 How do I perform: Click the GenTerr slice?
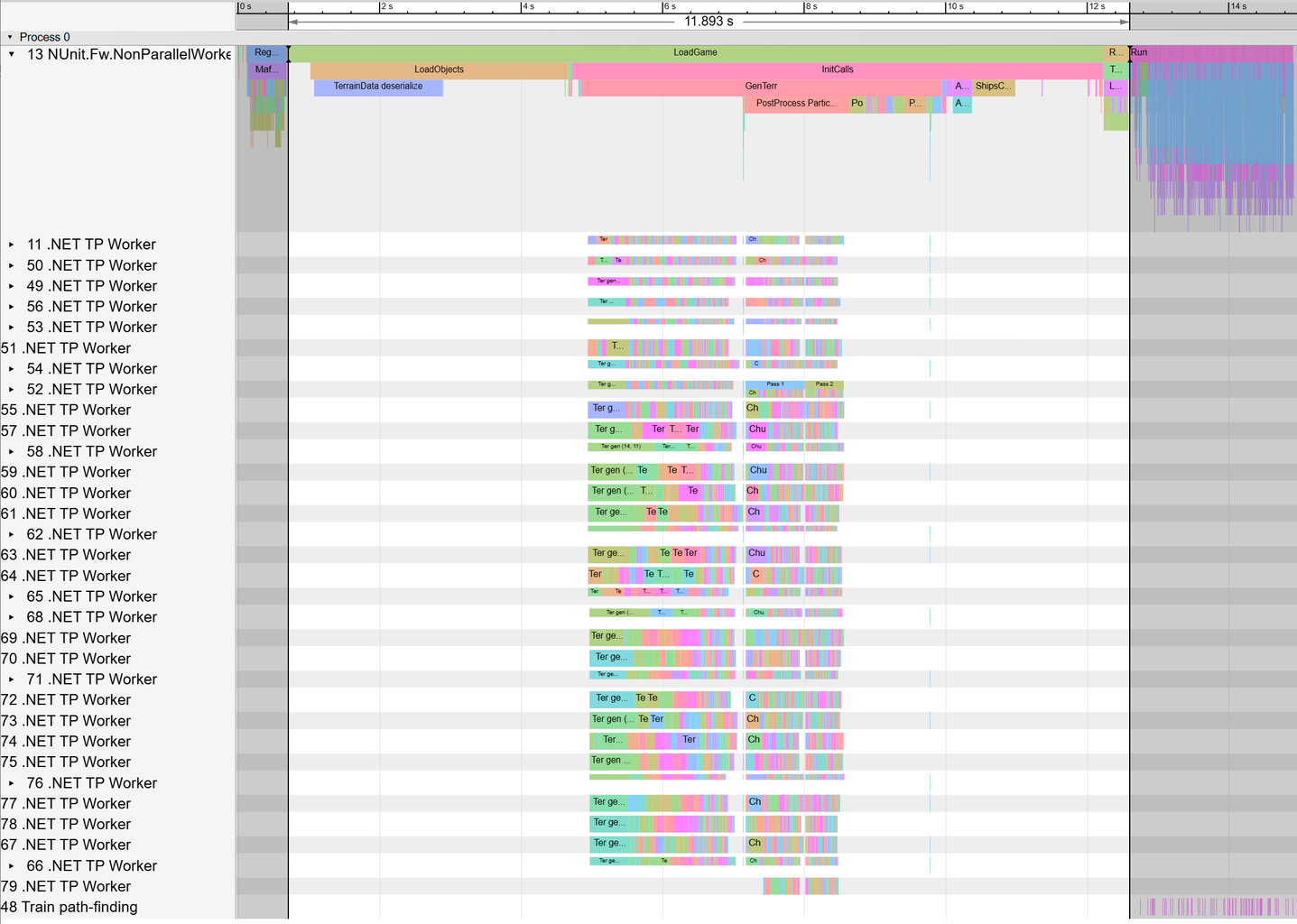point(761,87)
